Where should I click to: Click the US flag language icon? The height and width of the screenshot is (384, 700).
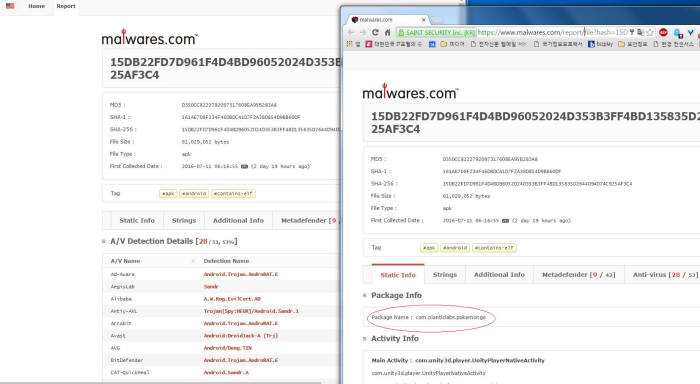point(10,6)
